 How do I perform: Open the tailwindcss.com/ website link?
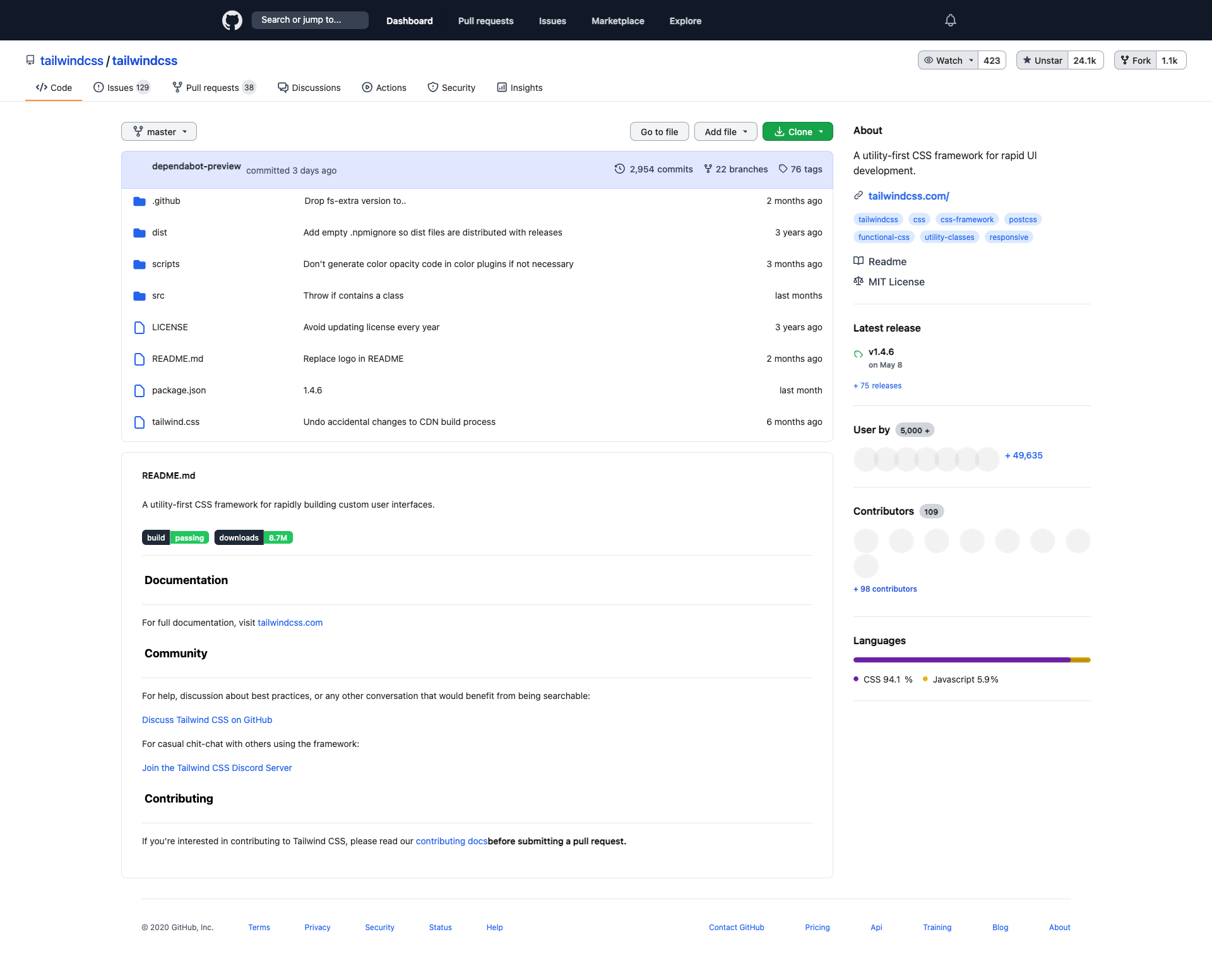(909, 196)
